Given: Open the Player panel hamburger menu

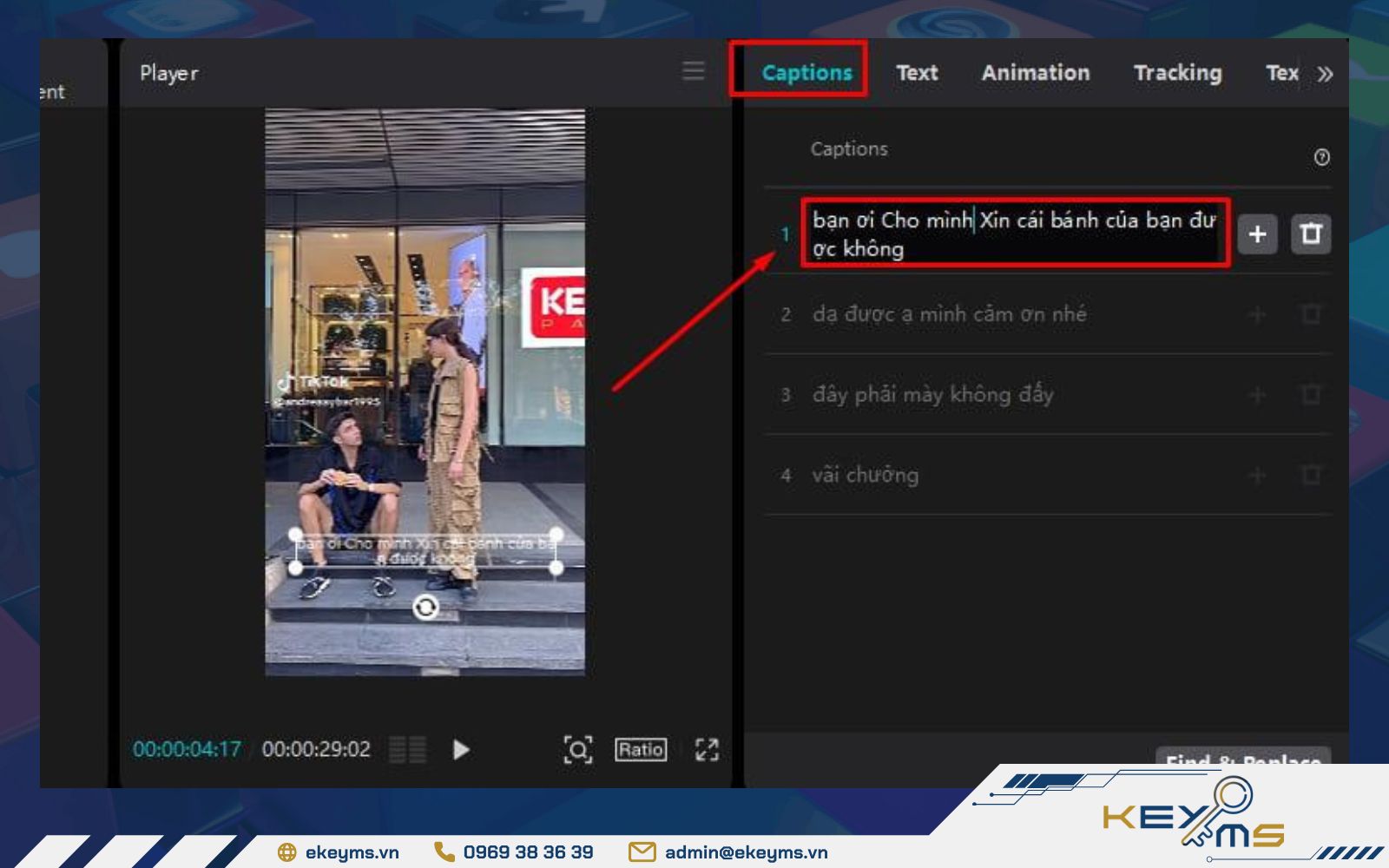Looking at the screenshot, I should point(693,71).
